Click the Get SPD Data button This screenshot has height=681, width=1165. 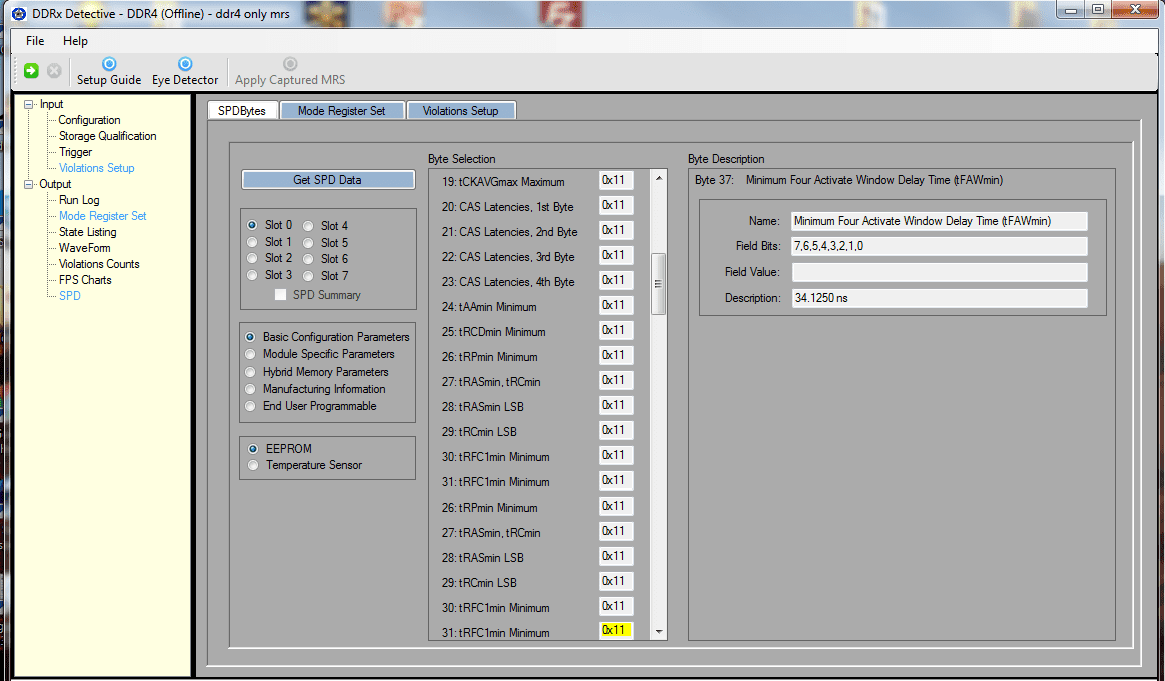(328, 180)
